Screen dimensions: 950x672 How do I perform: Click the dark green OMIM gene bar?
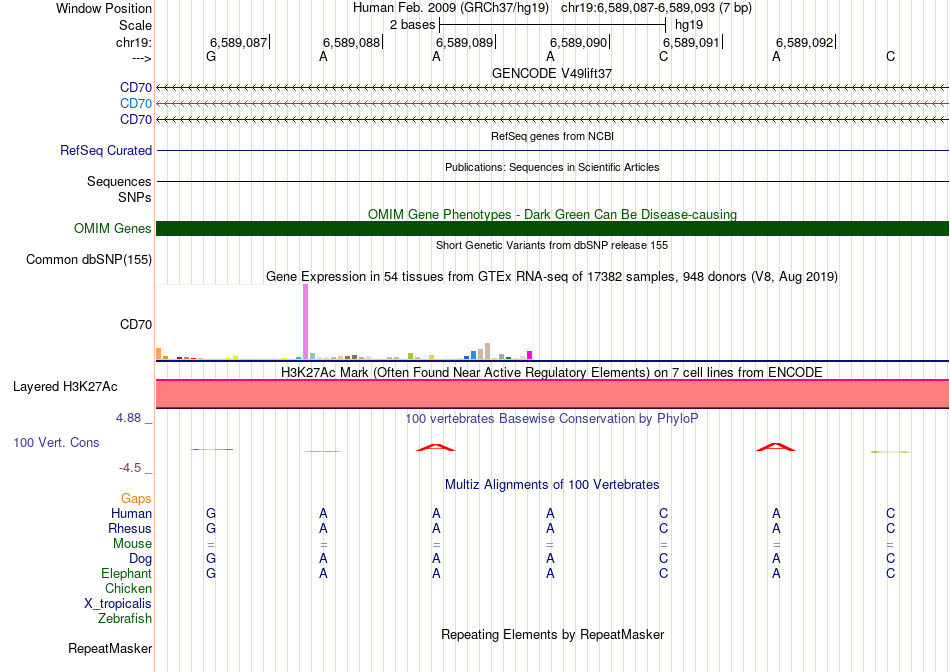pyautogui.click(x=552, y=228)
